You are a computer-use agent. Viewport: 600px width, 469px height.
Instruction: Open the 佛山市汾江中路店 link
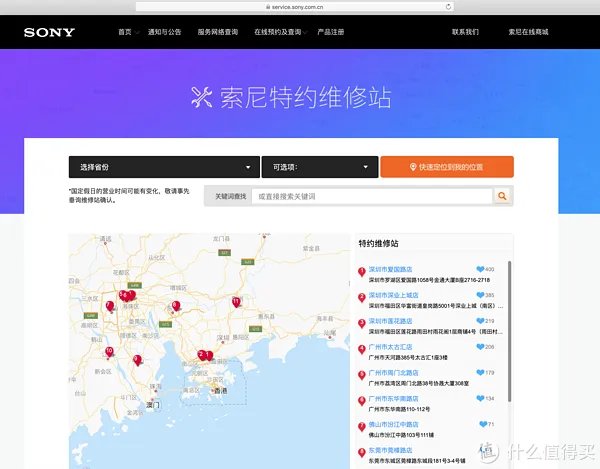pos(393,424)
